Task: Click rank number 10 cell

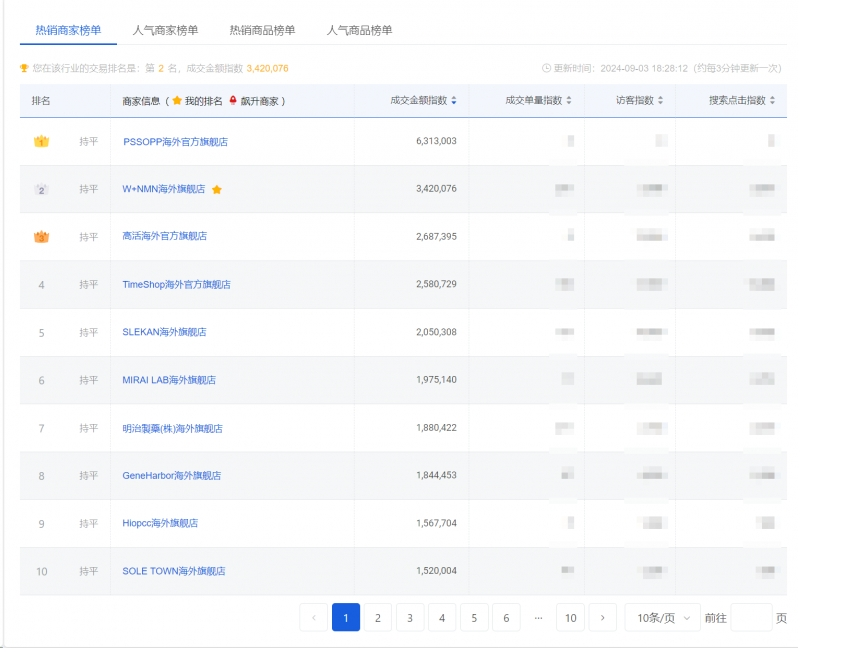Action: (42, 571)
